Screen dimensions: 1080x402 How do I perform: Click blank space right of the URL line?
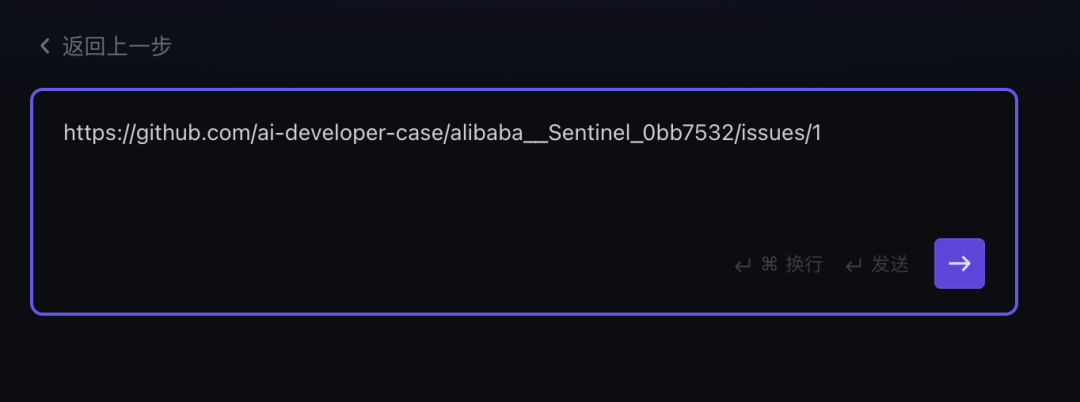[x=909, y=133]
